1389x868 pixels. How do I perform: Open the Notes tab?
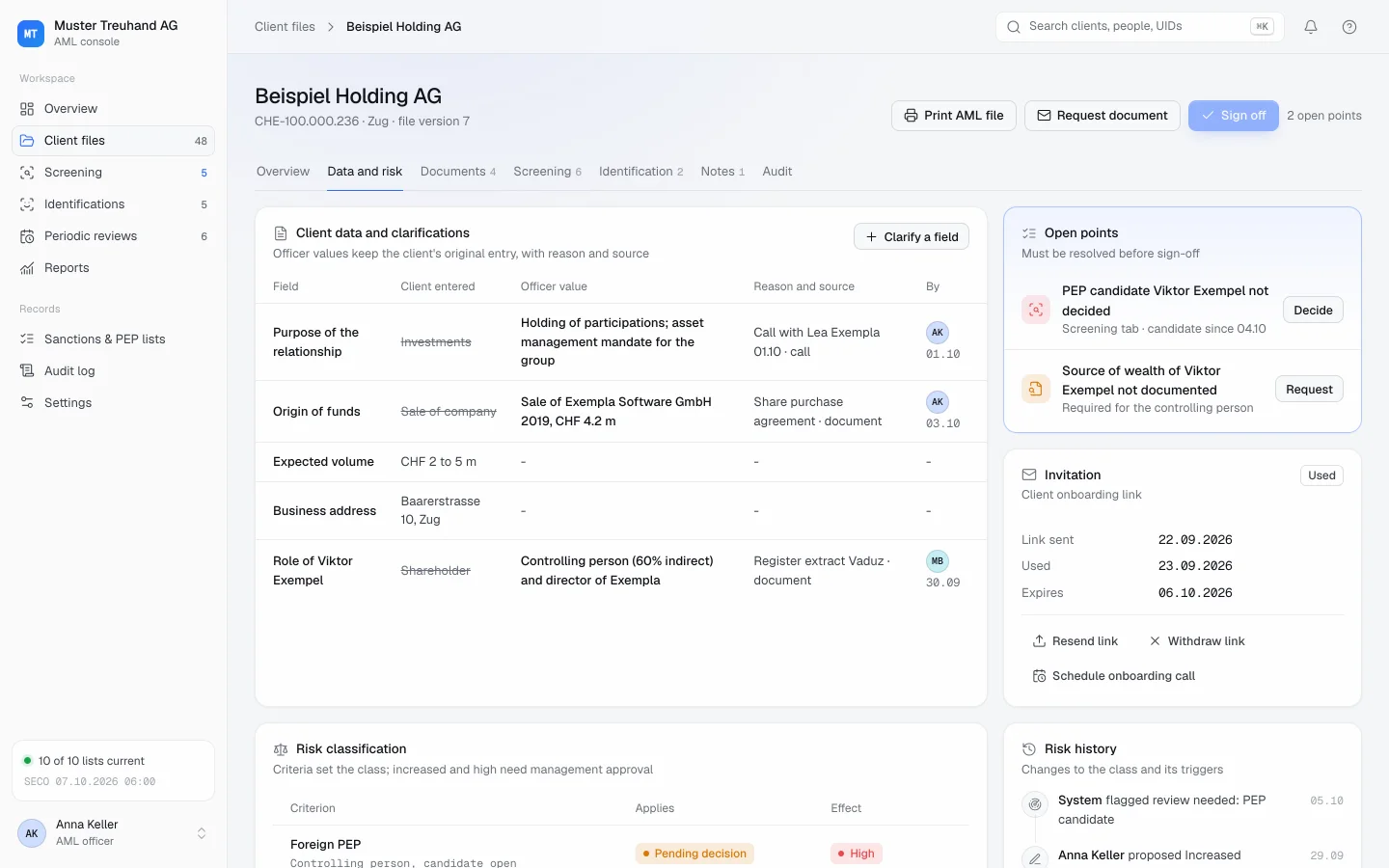tap(722, 172)
